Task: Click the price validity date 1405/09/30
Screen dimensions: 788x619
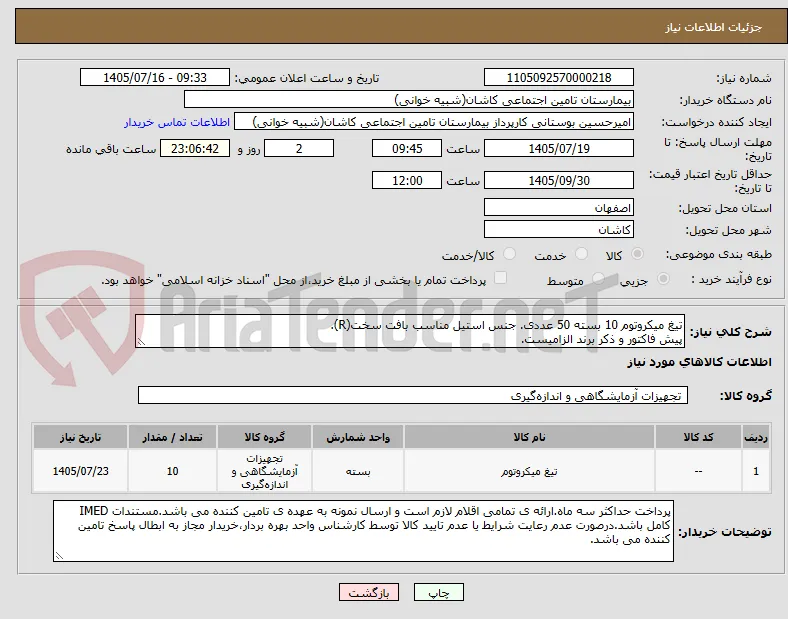Action: 558,180
